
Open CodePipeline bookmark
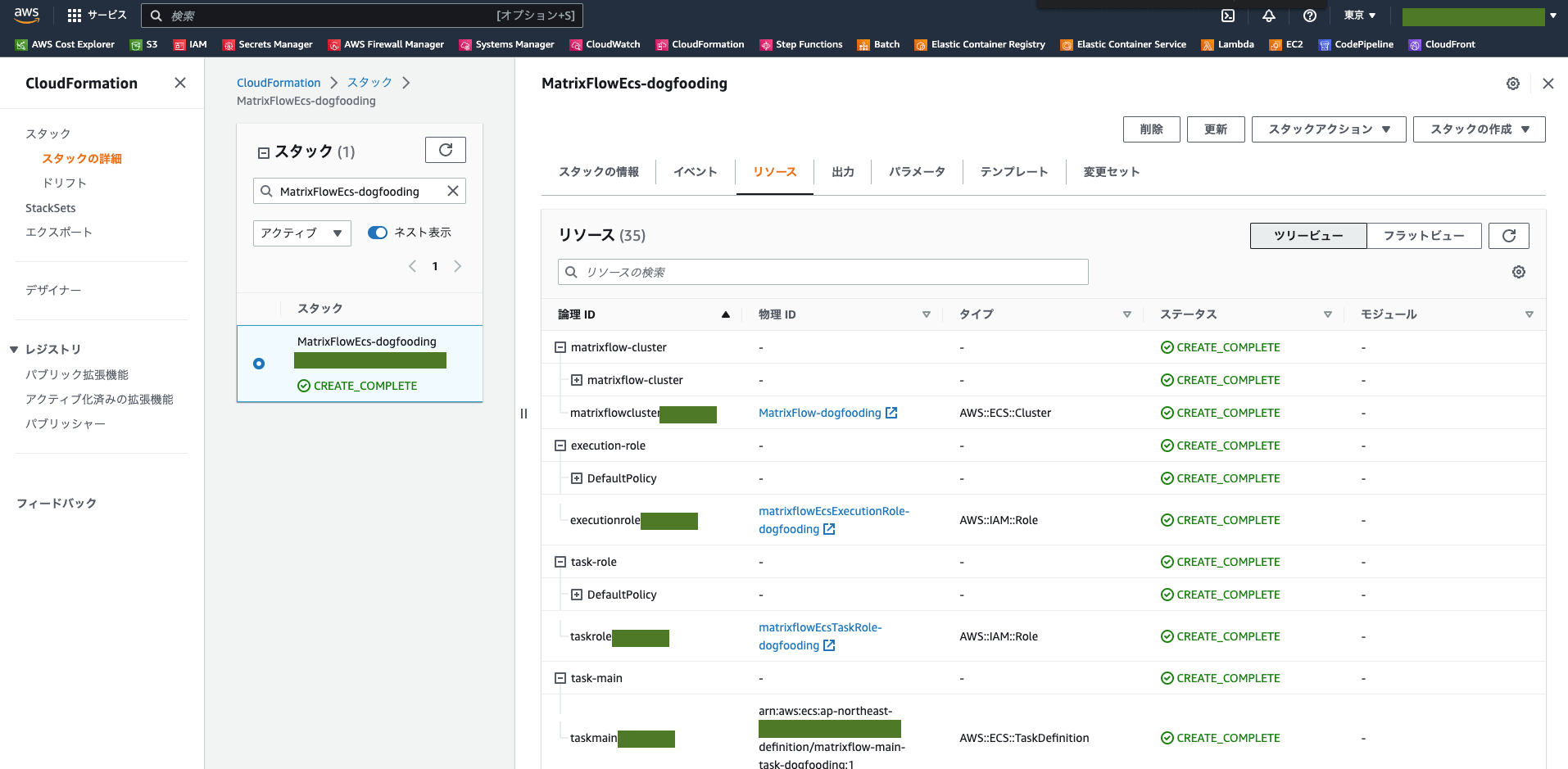click(1356, 44)
